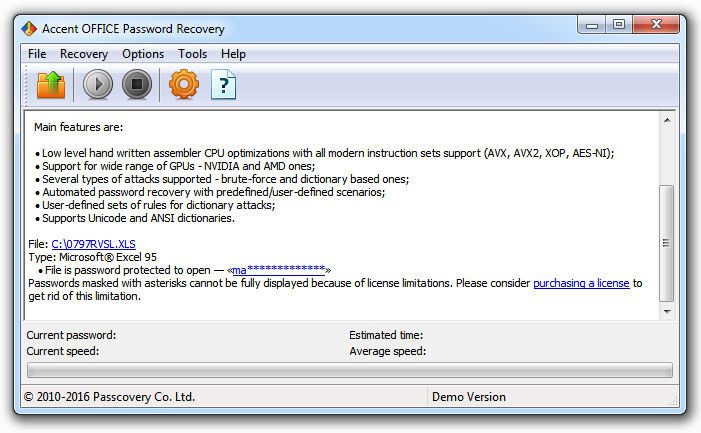
Task: Follow the purchasing a license link
Action: click(x=581, y=283)
